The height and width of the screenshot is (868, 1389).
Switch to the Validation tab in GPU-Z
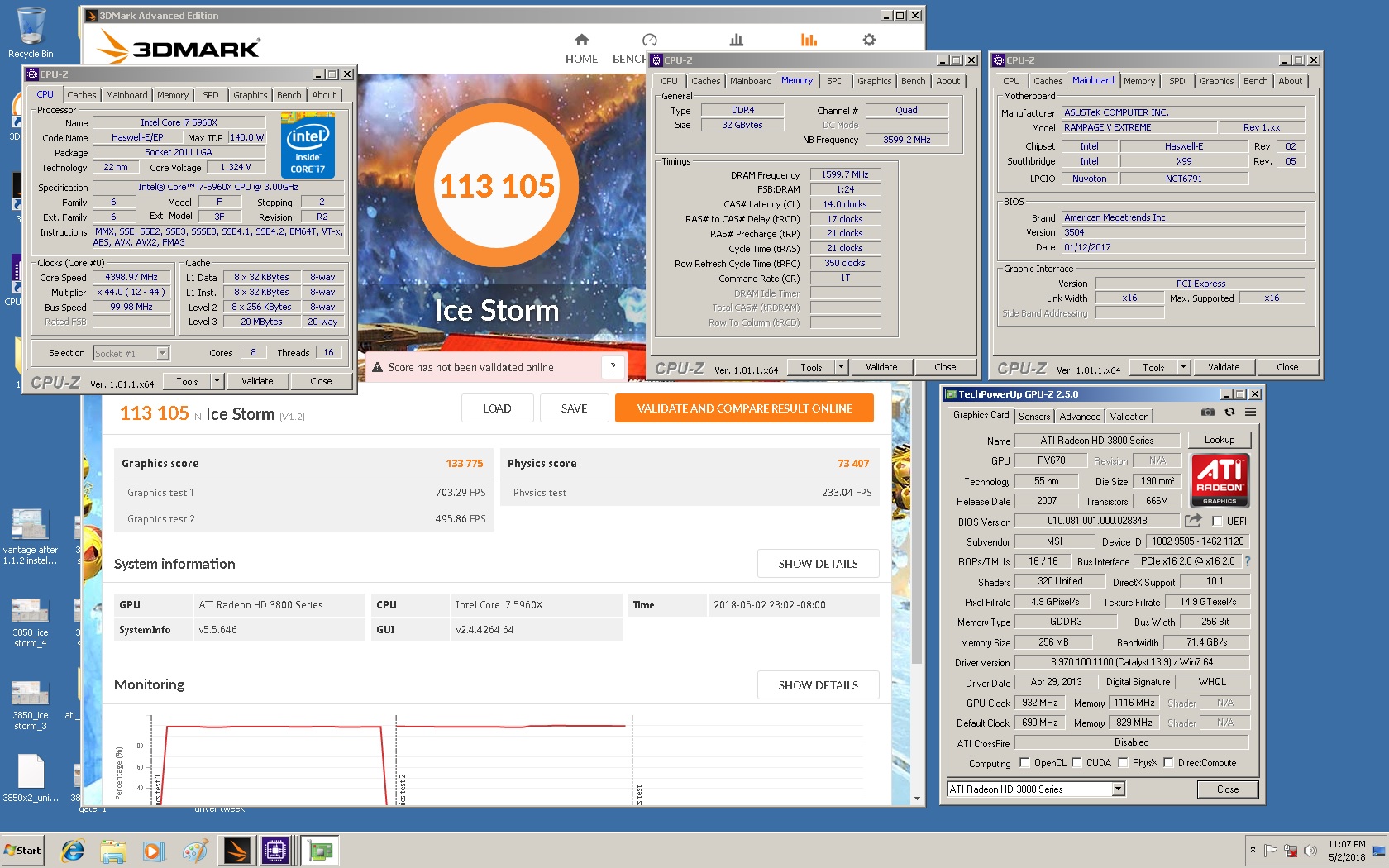point(1129,416)
